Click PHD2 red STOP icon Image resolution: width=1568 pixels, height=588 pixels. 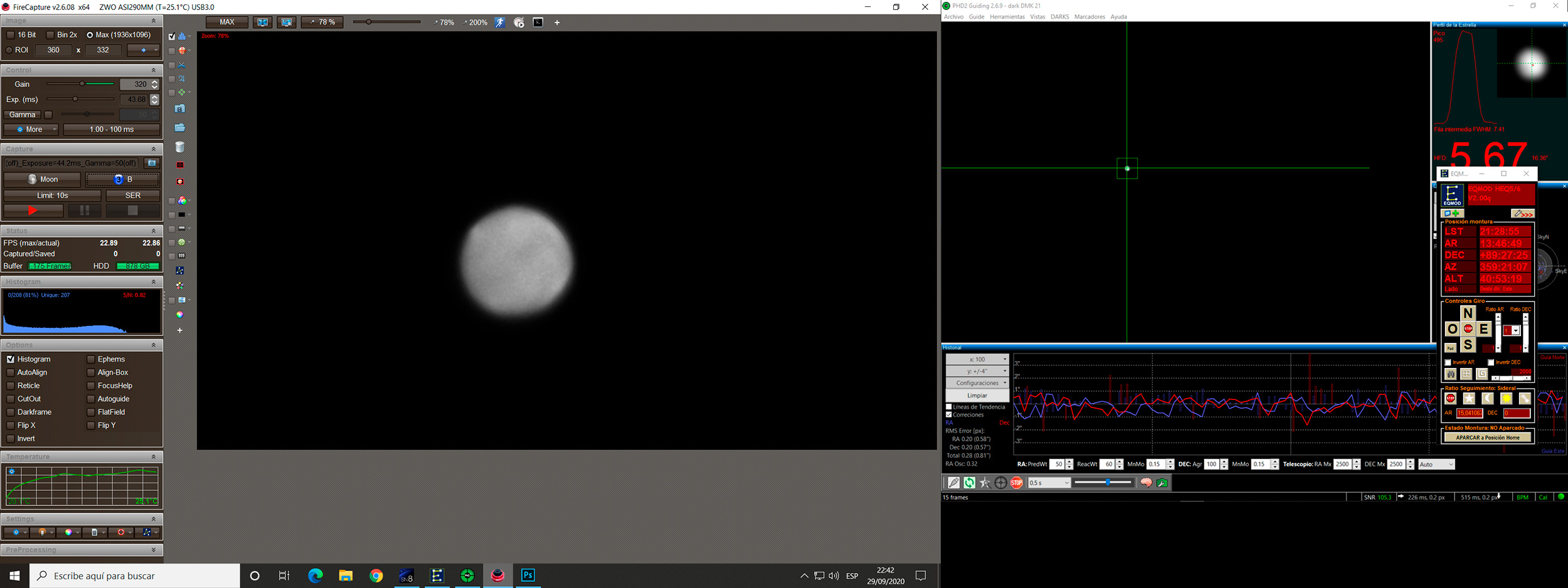(x=1017, y=483)
